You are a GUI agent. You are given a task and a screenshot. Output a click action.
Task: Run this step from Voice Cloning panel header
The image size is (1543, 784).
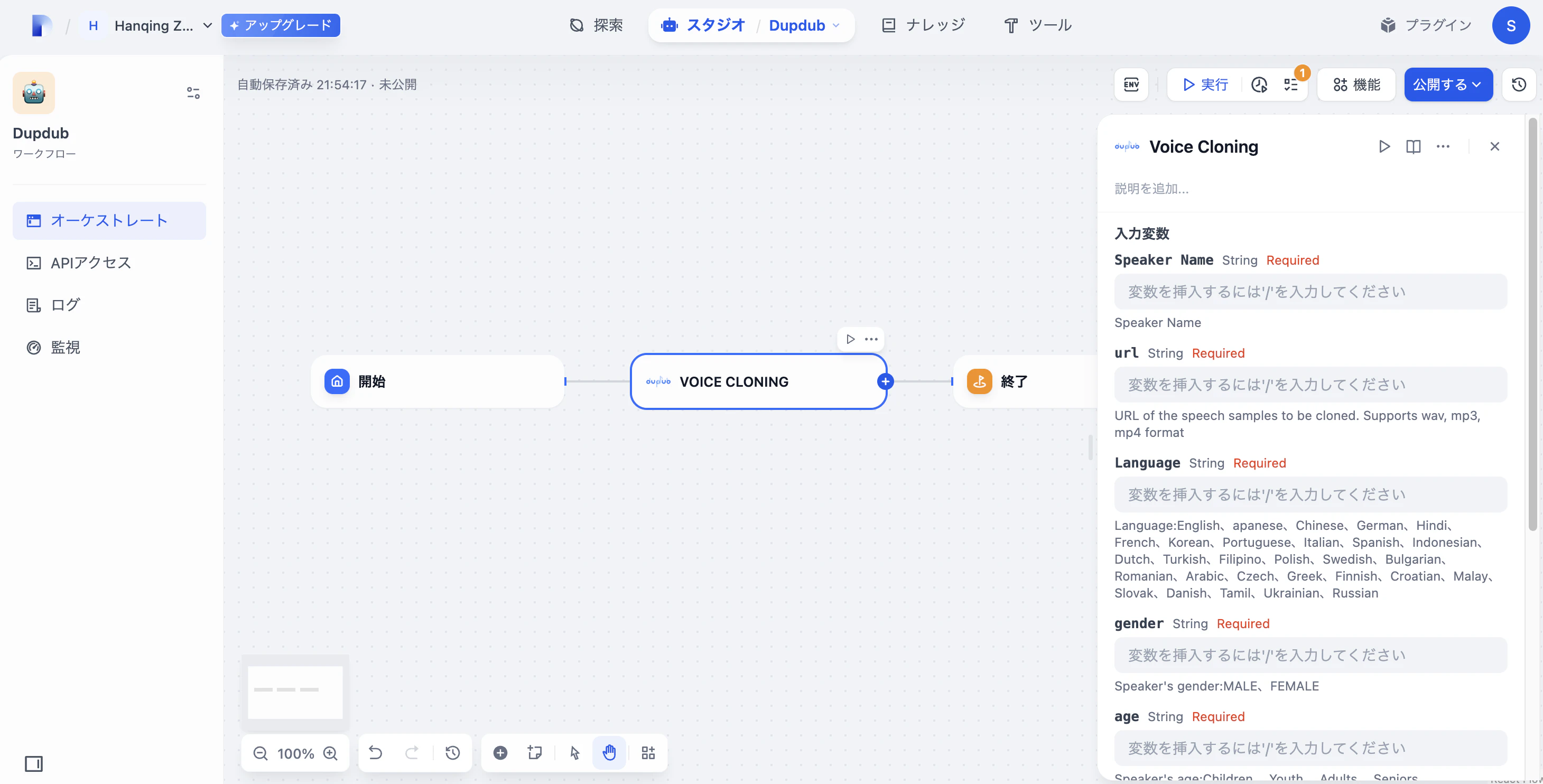coord(1383,147)
